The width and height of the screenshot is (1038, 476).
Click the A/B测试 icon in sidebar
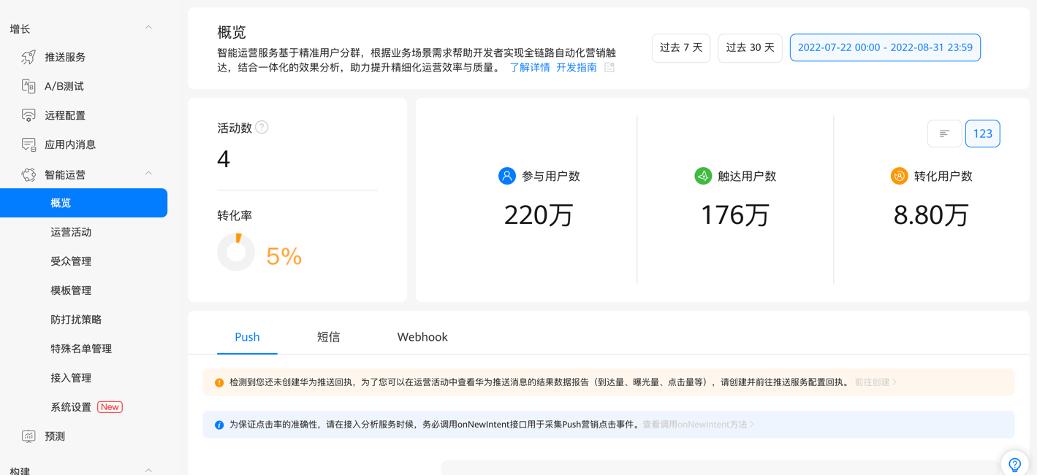(x=28, y=86)
